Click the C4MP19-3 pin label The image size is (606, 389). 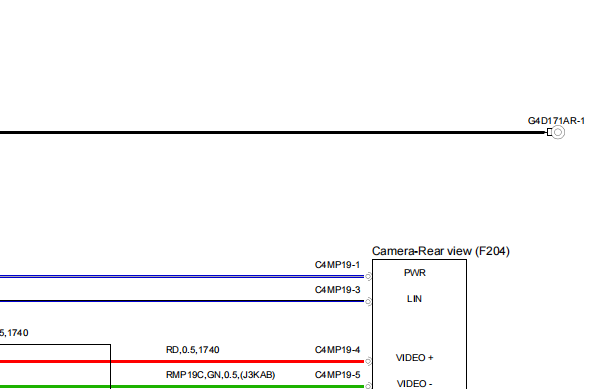click(x=337, y=290)
